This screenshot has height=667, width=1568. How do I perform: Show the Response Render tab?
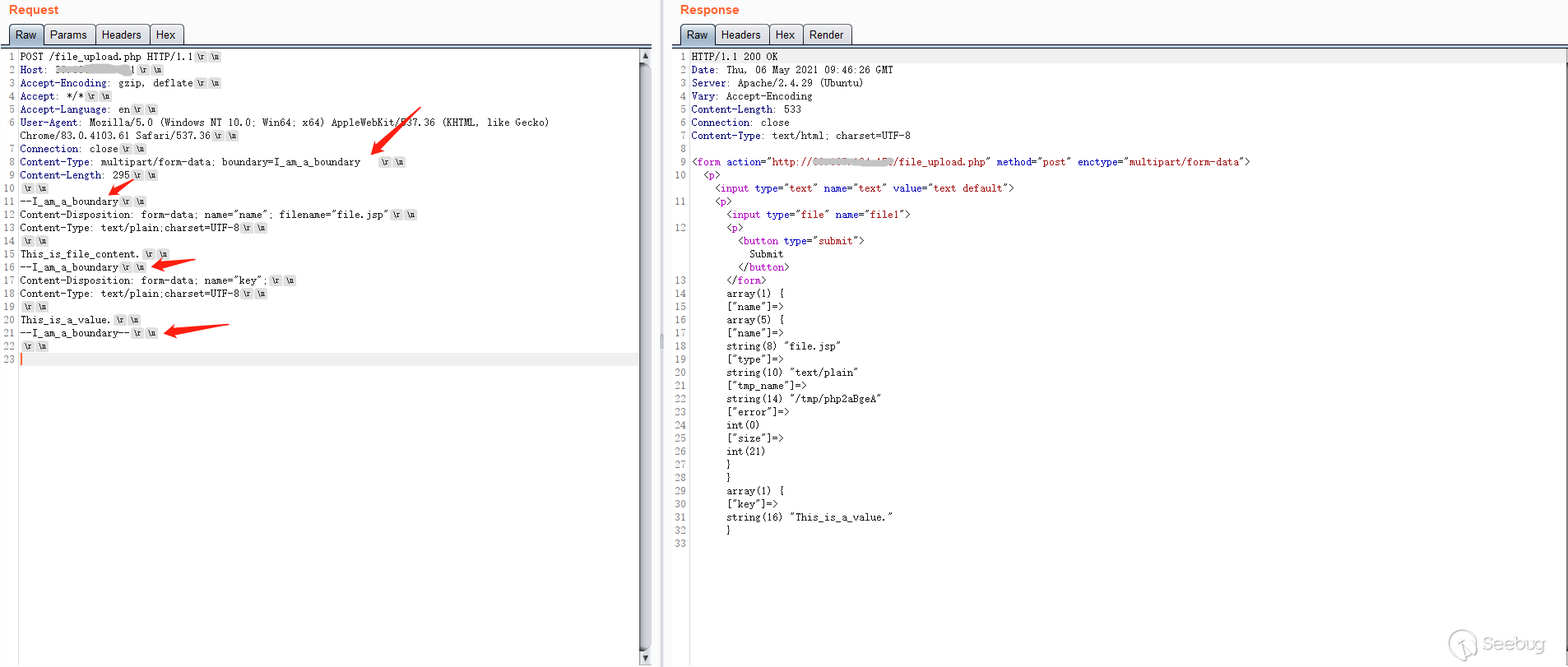coord(826,35)
